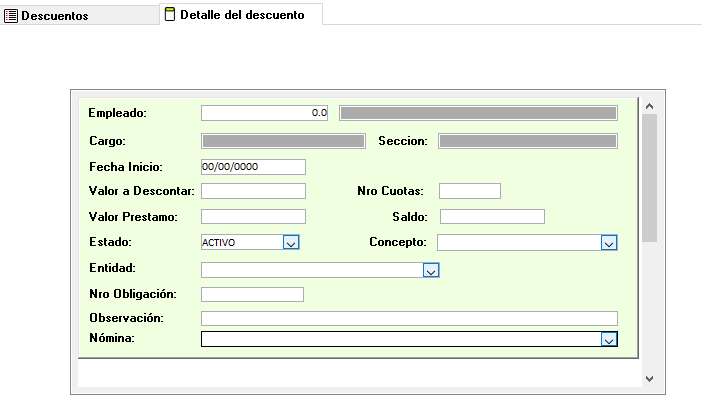Select the Detalle del descuento tab
Screen dimensions: 702x413
point(241,15)
